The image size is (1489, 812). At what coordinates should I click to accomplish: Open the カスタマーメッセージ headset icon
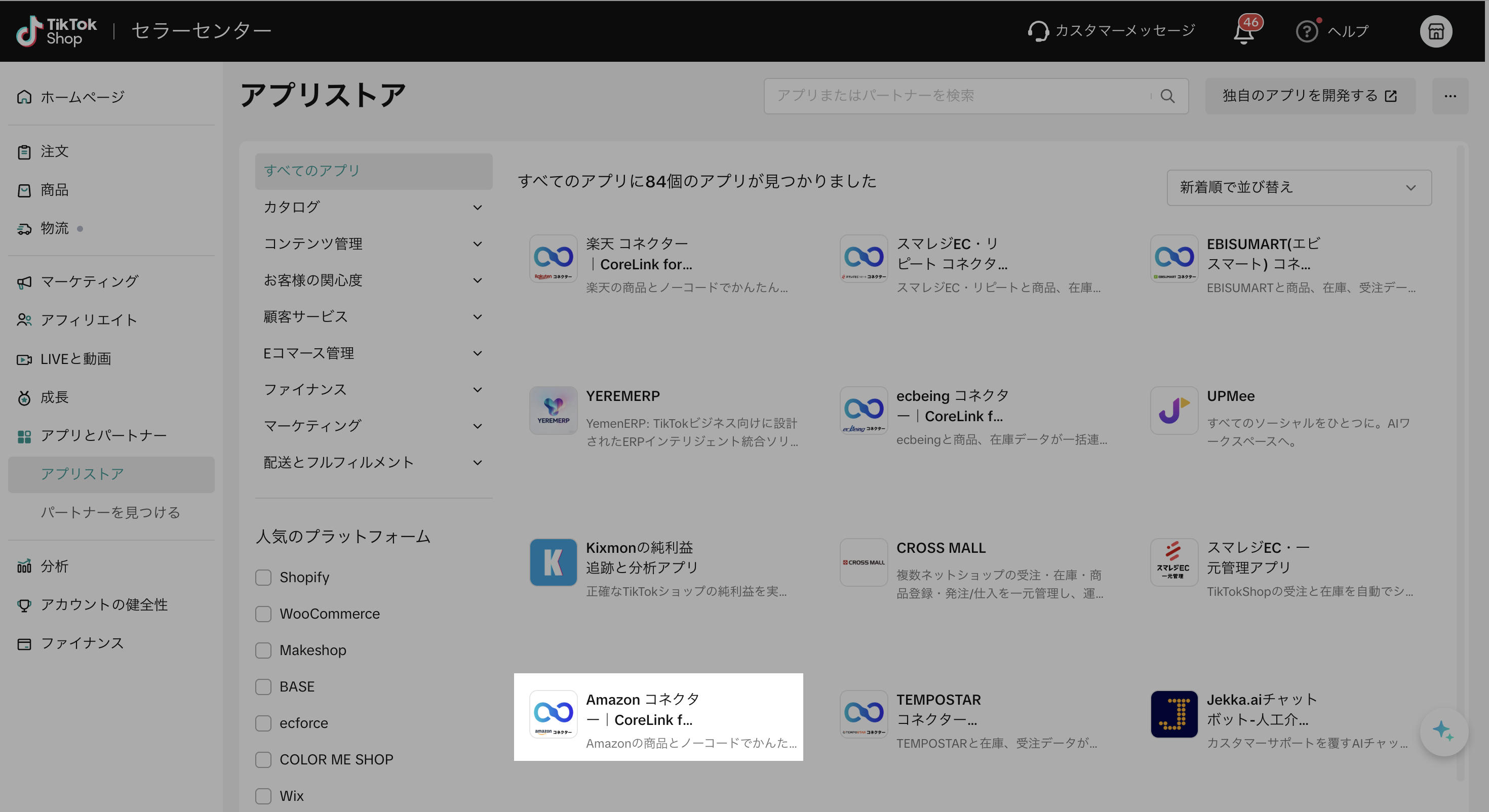coord(1038,31)
